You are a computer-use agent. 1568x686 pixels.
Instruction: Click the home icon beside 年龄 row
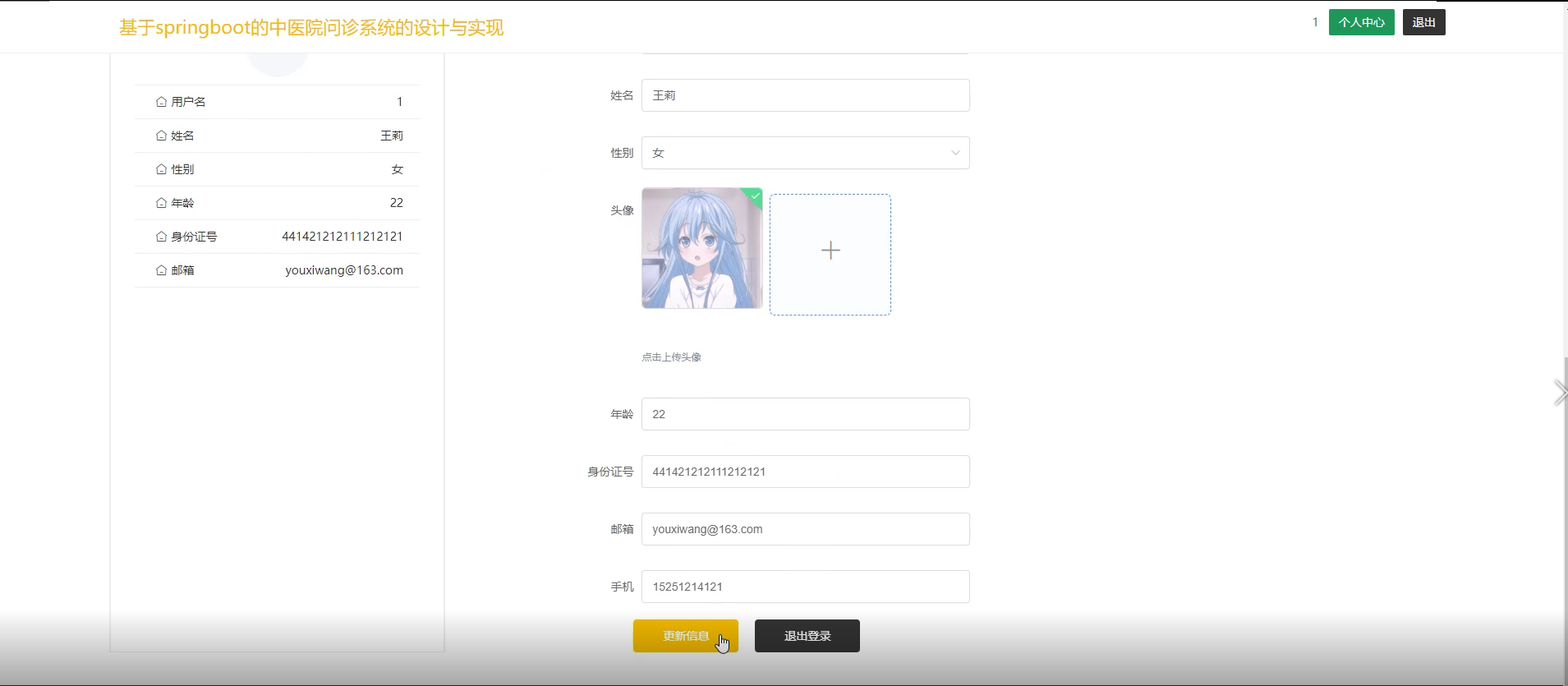161,203
